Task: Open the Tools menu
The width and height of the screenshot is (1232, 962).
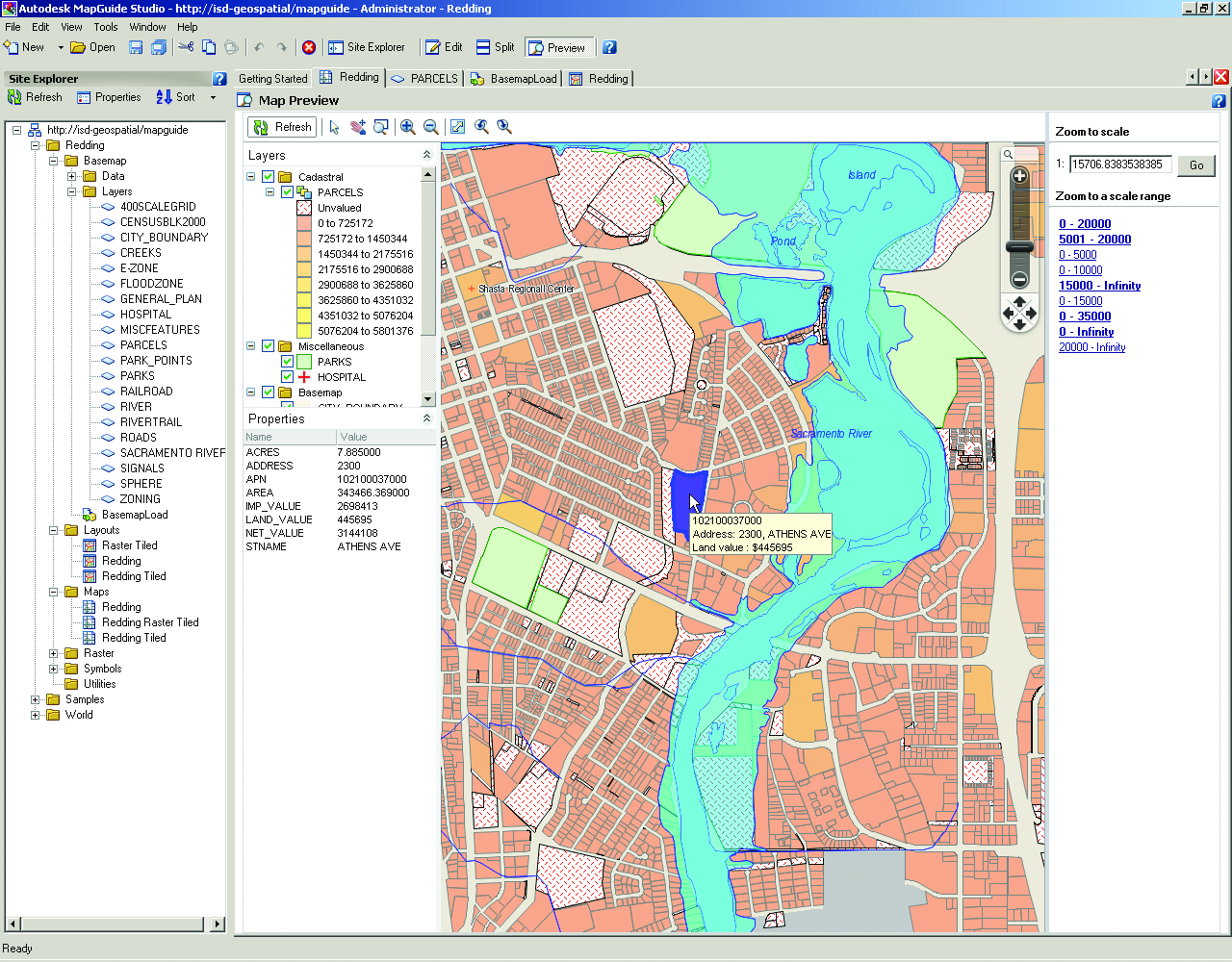Action: (x=106, y=27)
